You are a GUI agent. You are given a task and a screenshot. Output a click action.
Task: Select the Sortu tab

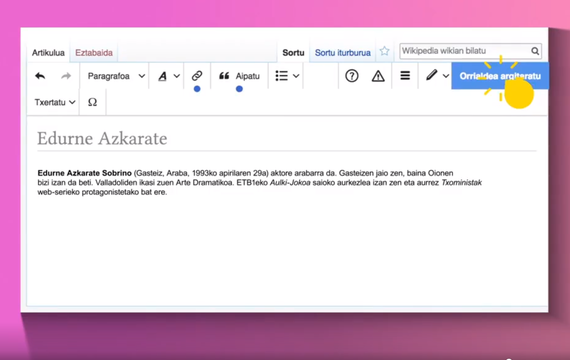coord(293,53)
